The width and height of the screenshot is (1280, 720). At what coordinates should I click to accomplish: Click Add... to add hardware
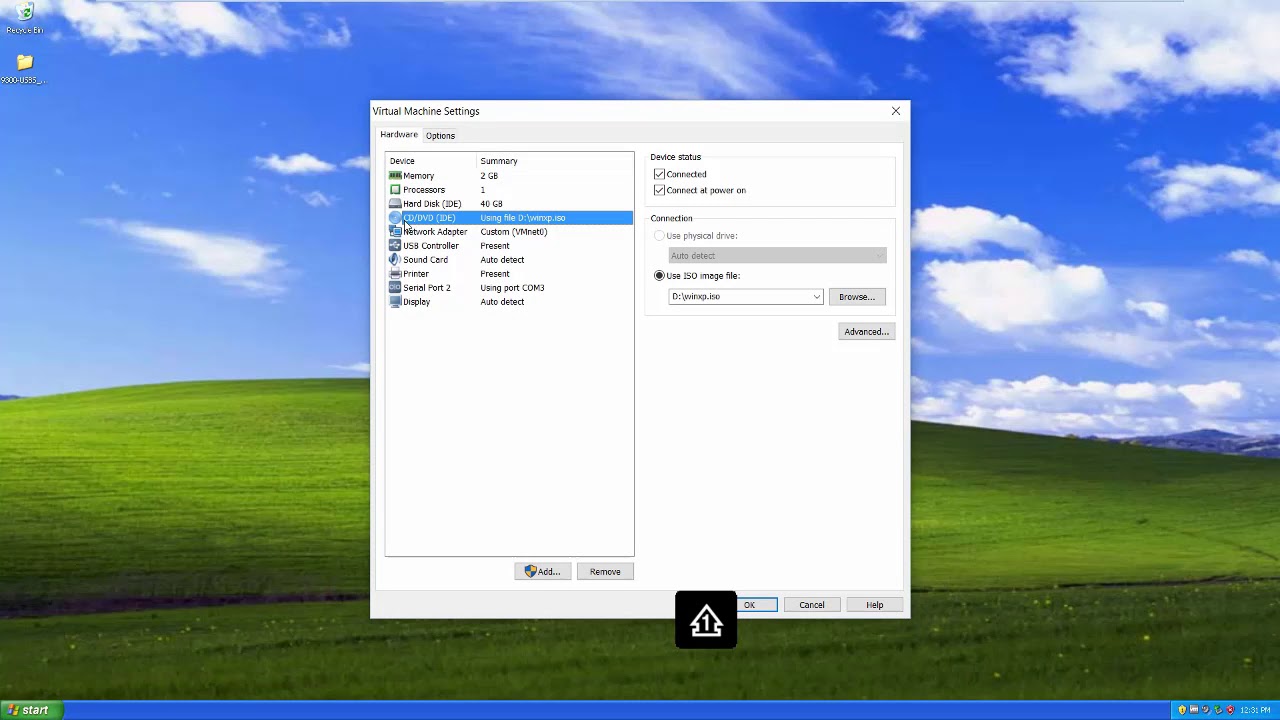tap(543, 572)
